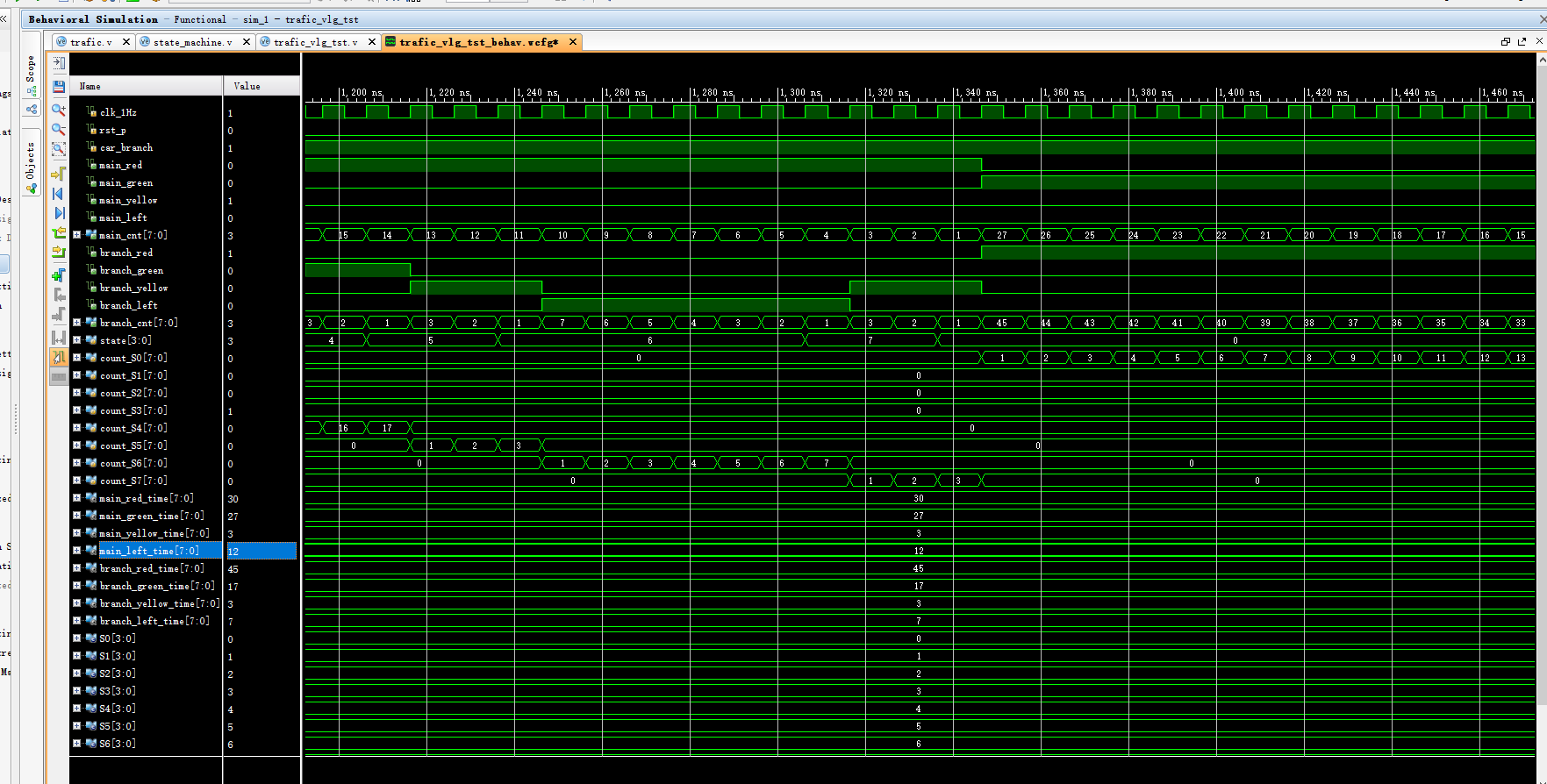The height and width of the screenshot is (784, 1547).
Task: Jump to time zero with Go to Beginning icon
Action: pos(59,193)
